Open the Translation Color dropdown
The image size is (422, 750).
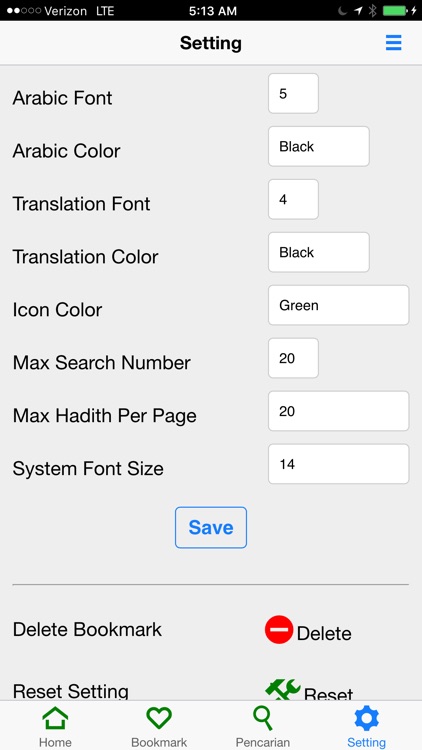(319, 252)
